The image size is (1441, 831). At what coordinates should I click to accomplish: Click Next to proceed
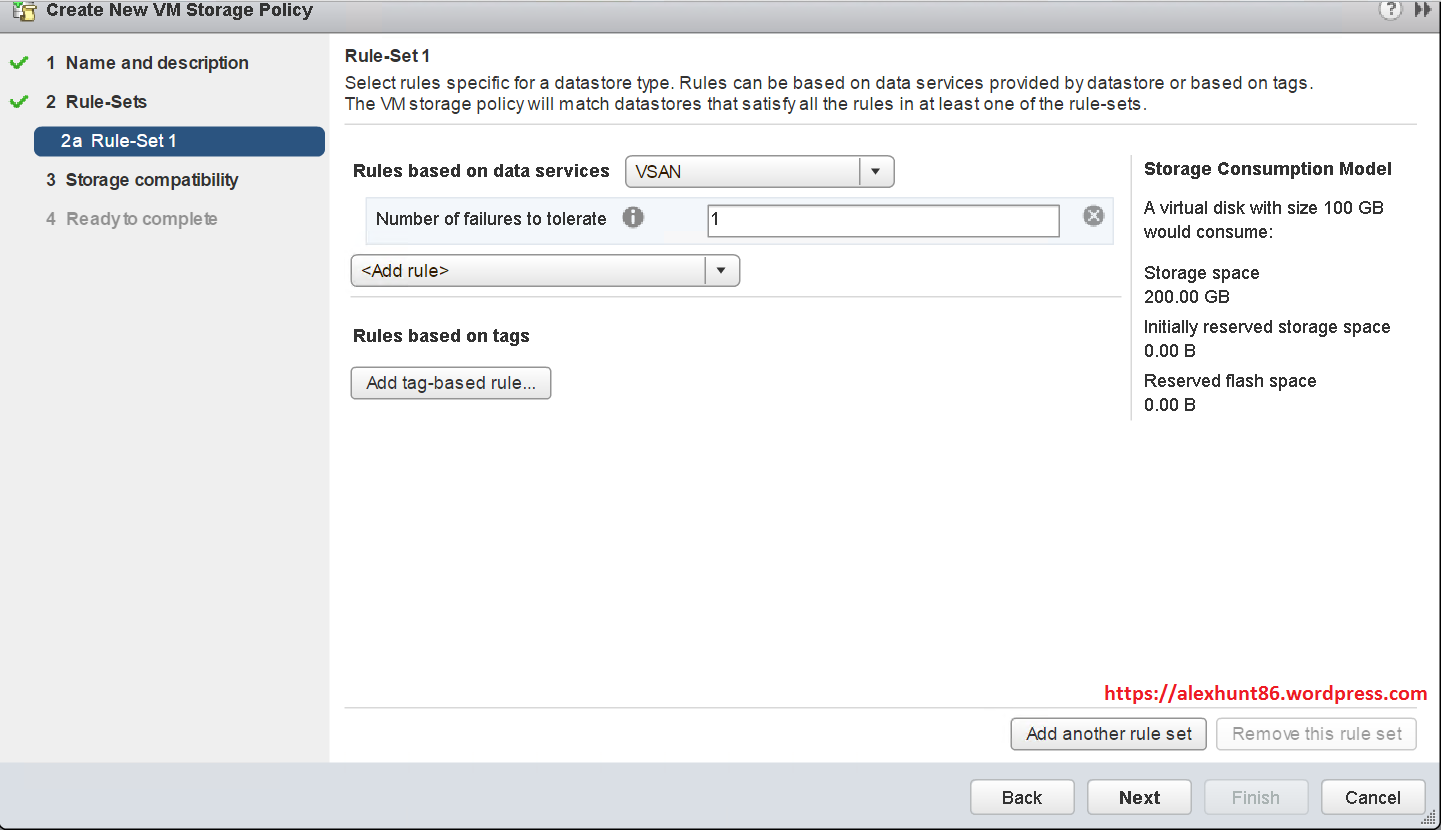(1139, 797)
